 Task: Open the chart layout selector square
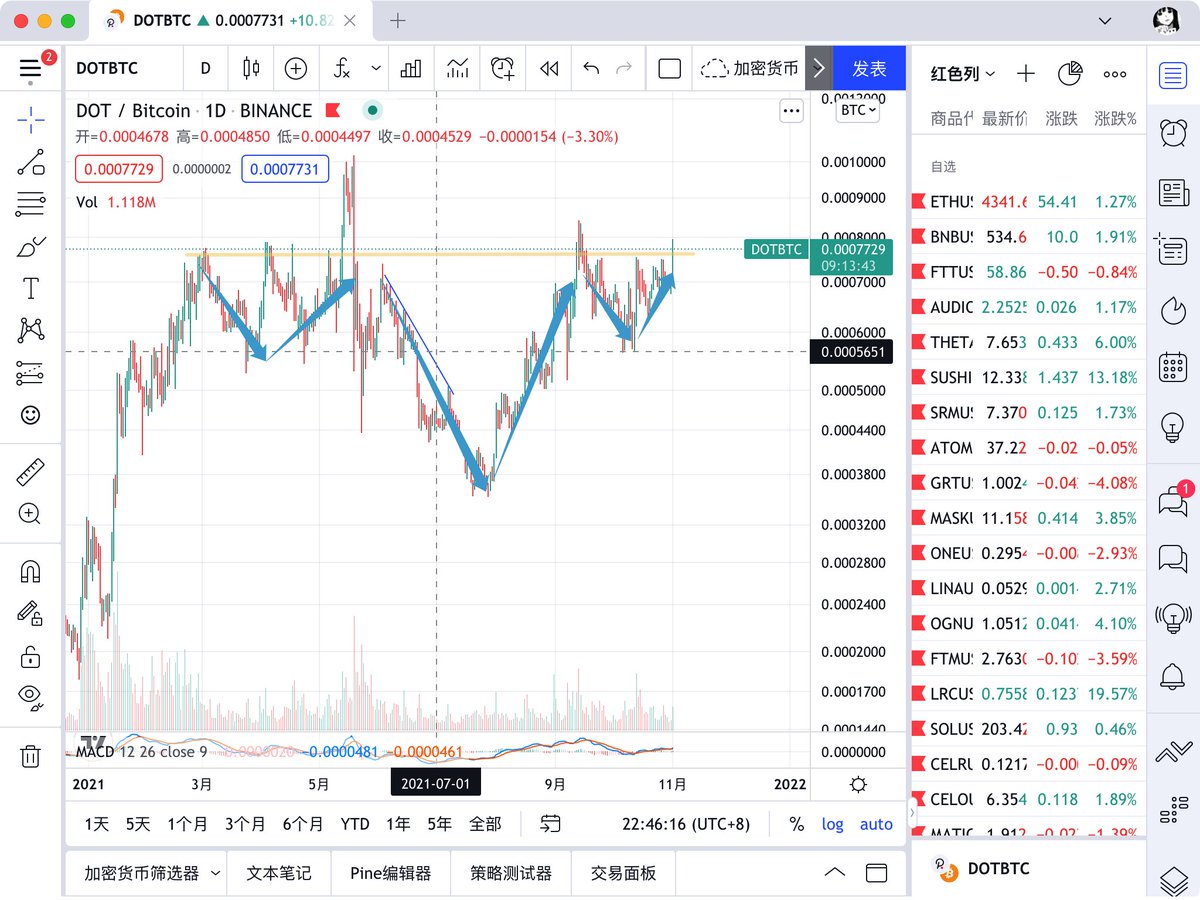[670, 68]
